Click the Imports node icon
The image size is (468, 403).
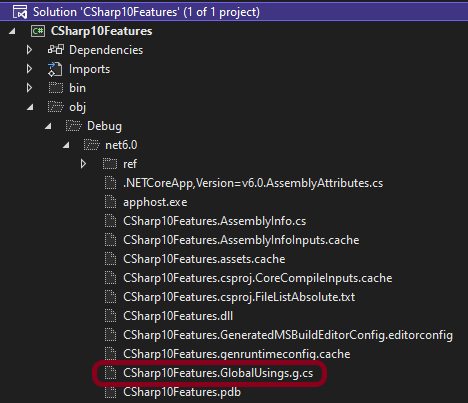[55, 69]
